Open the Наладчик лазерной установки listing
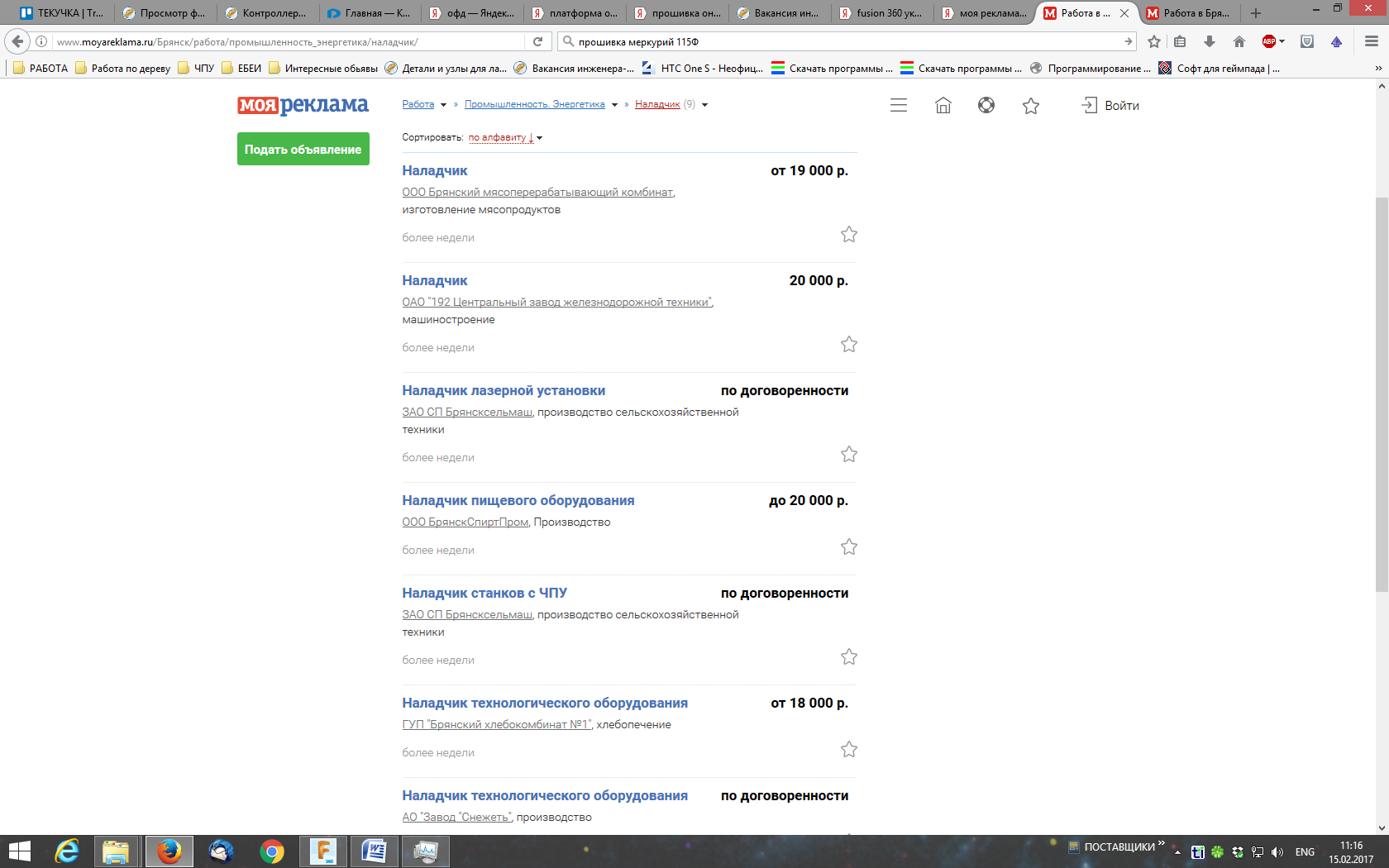This screenshot has height=868, width=1389. (504, 390)
